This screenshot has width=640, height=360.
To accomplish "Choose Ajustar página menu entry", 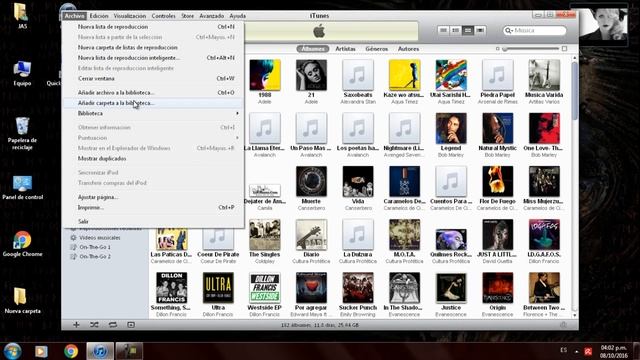I will 153,197.
